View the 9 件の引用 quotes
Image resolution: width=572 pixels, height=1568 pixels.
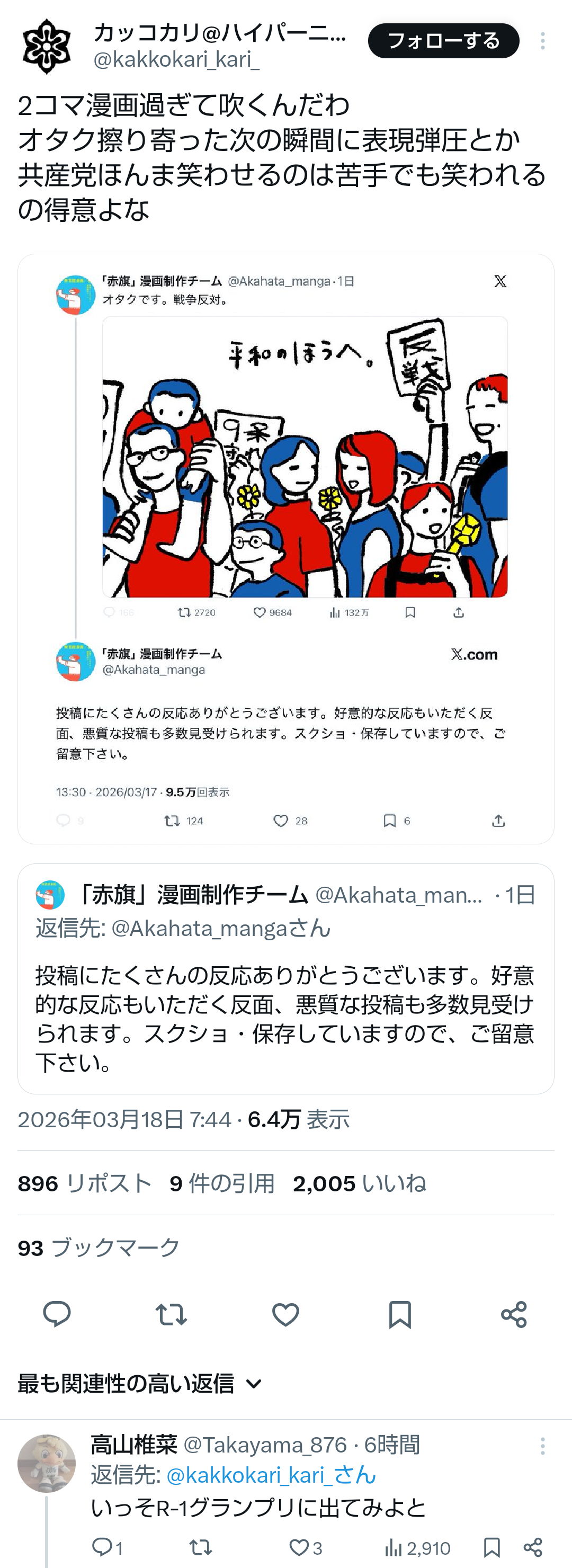coord(222,1183)
